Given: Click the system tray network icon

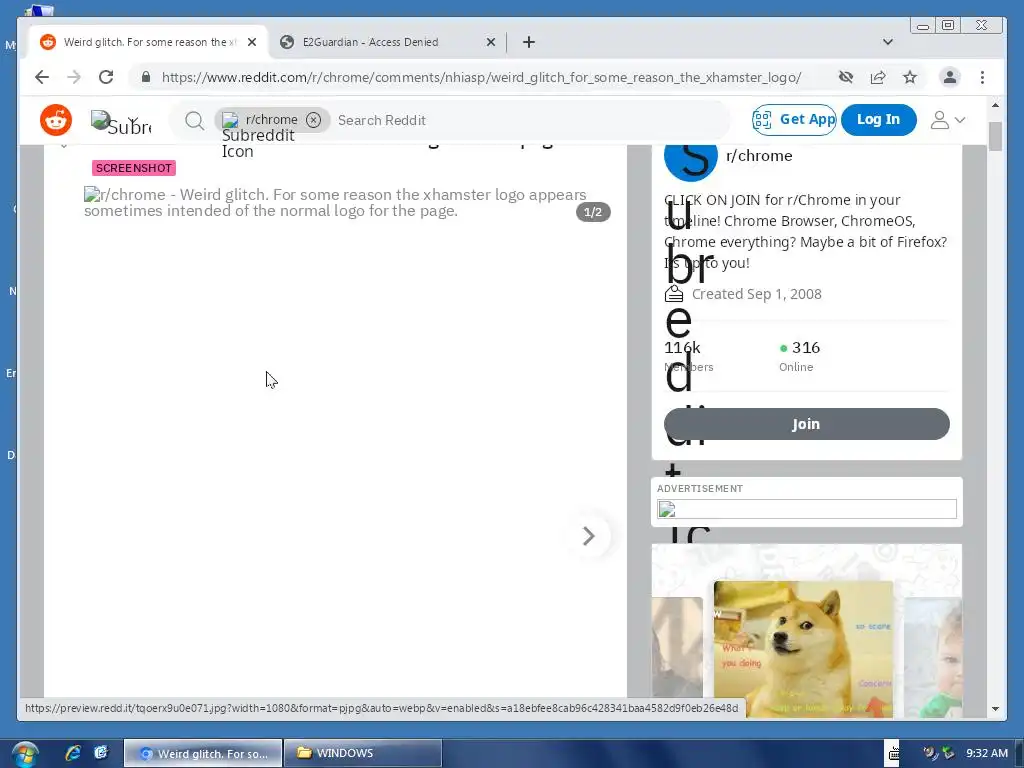Looking at the screenshot, I should [x=948, y=753].
